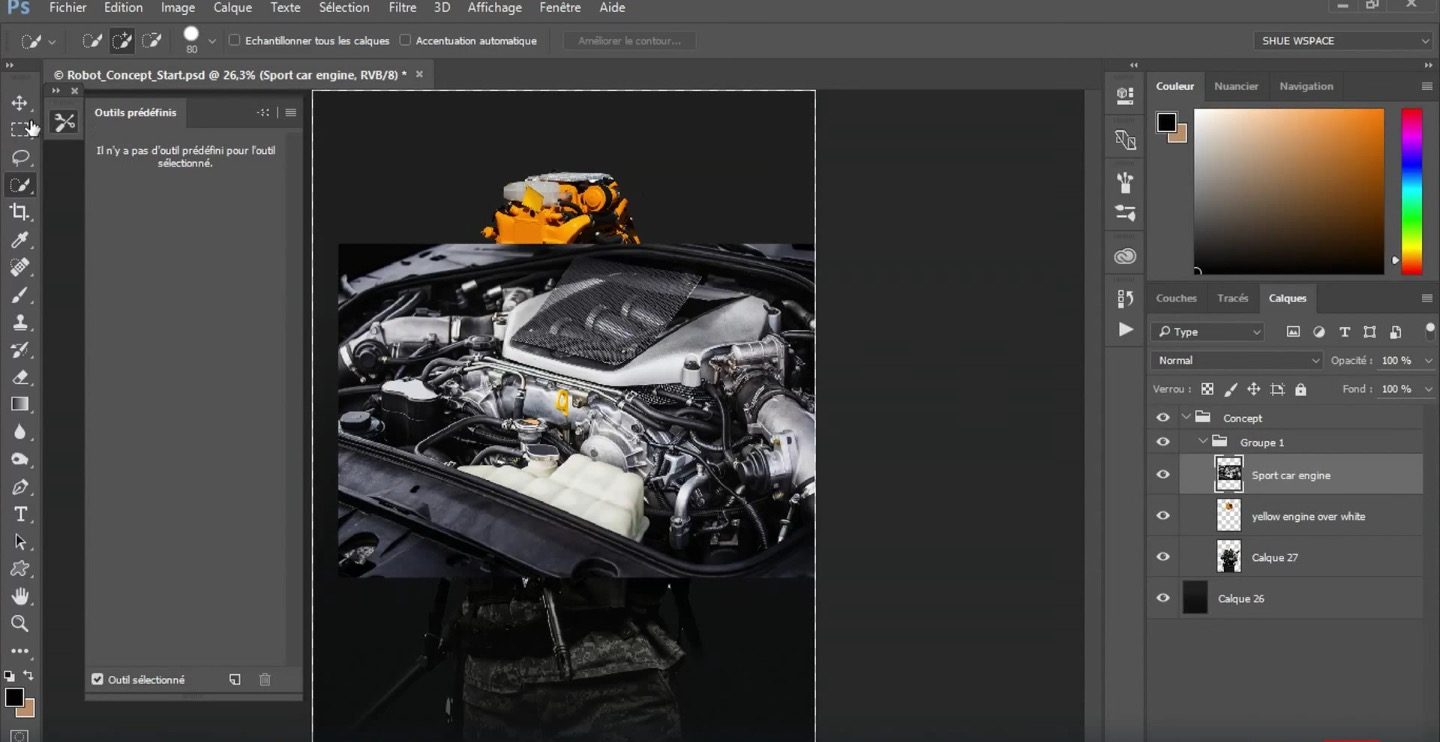
Task: Lock transparent pixels in layers panel
Action: pyautogui.click(x=1207, y=389)
